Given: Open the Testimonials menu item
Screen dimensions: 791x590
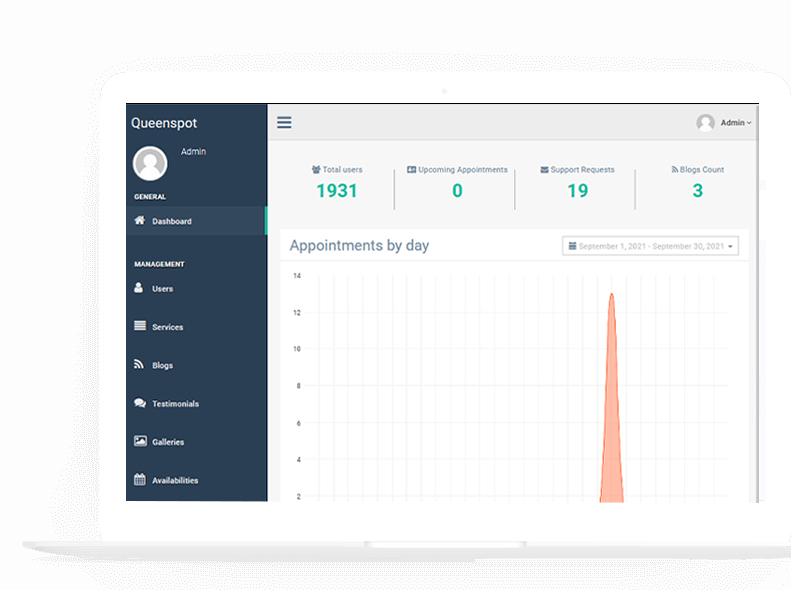Looking at the screenshot, I should pyautogui.click(x=175, y=404).
